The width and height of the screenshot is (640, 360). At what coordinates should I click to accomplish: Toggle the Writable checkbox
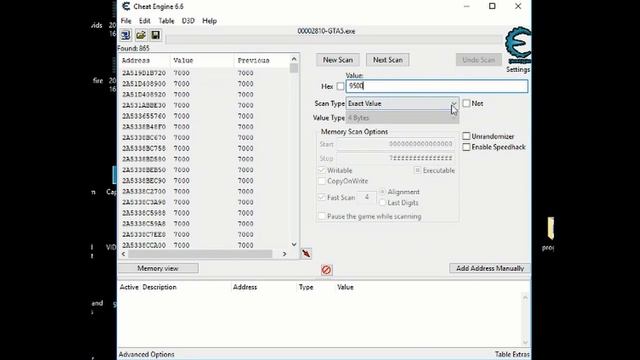322,170
